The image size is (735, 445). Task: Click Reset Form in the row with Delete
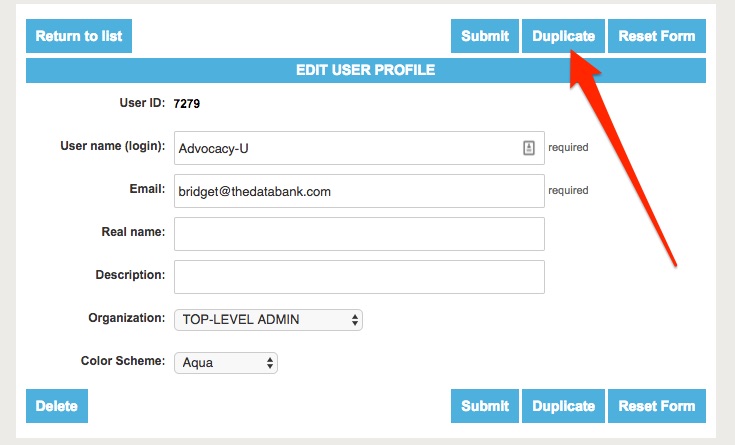[657, 406]
